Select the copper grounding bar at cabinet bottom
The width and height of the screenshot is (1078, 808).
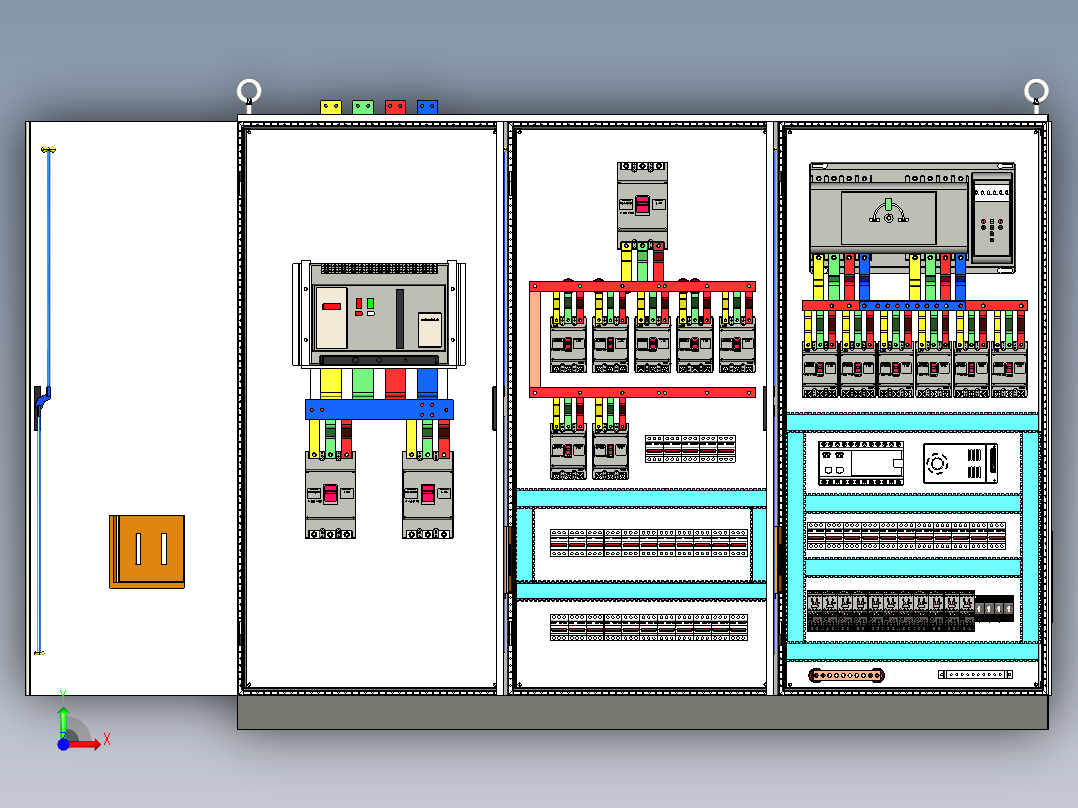point(846,675)
